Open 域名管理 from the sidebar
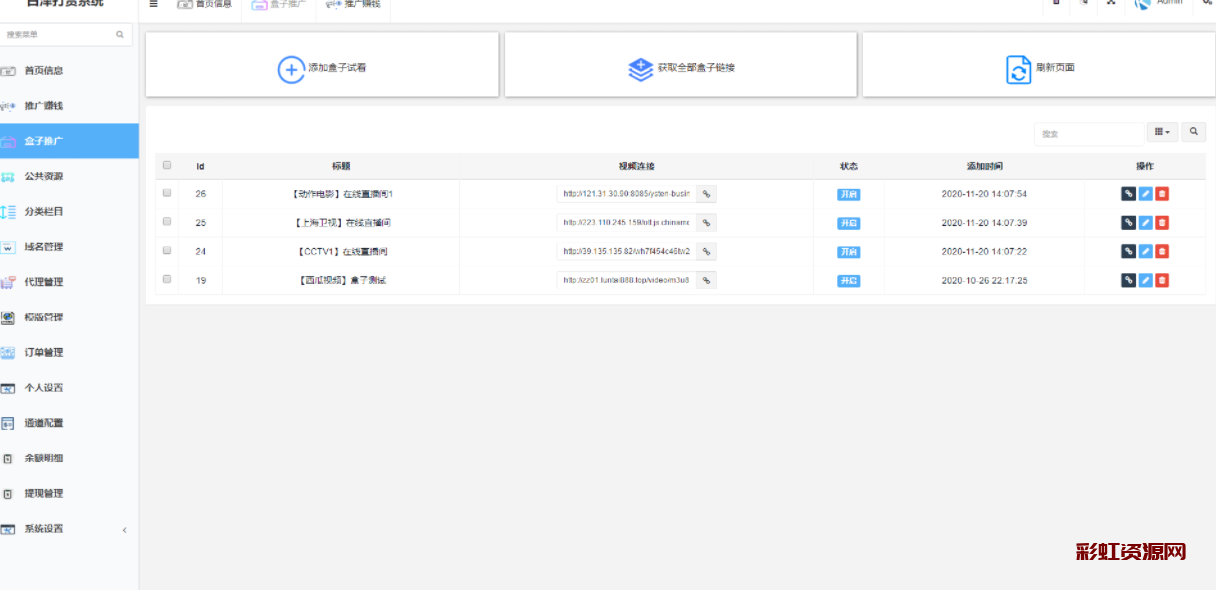This screenshot has width=1216, height=590. (x=43, y=247)
